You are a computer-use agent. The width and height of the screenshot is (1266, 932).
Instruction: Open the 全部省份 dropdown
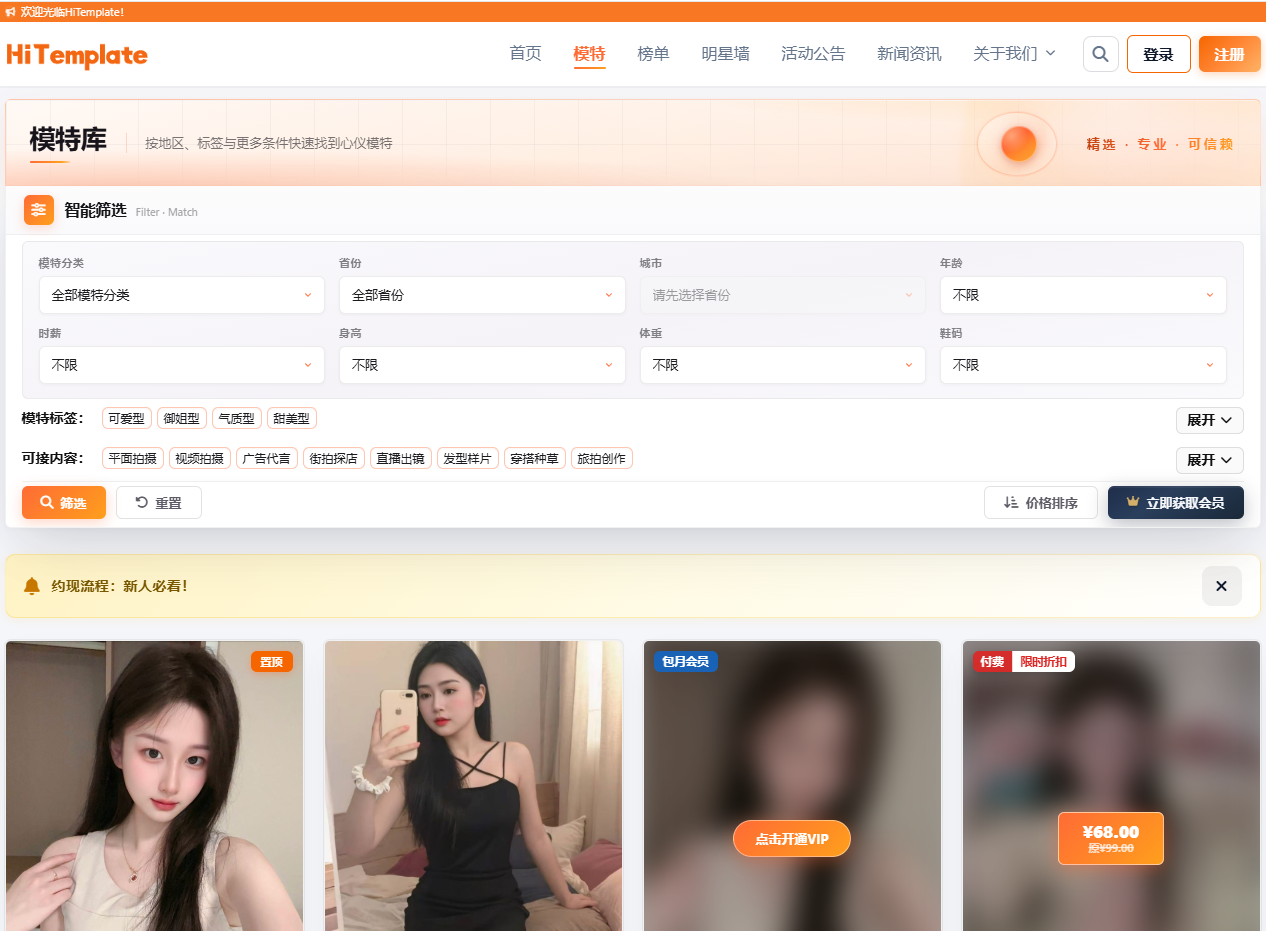482,295
